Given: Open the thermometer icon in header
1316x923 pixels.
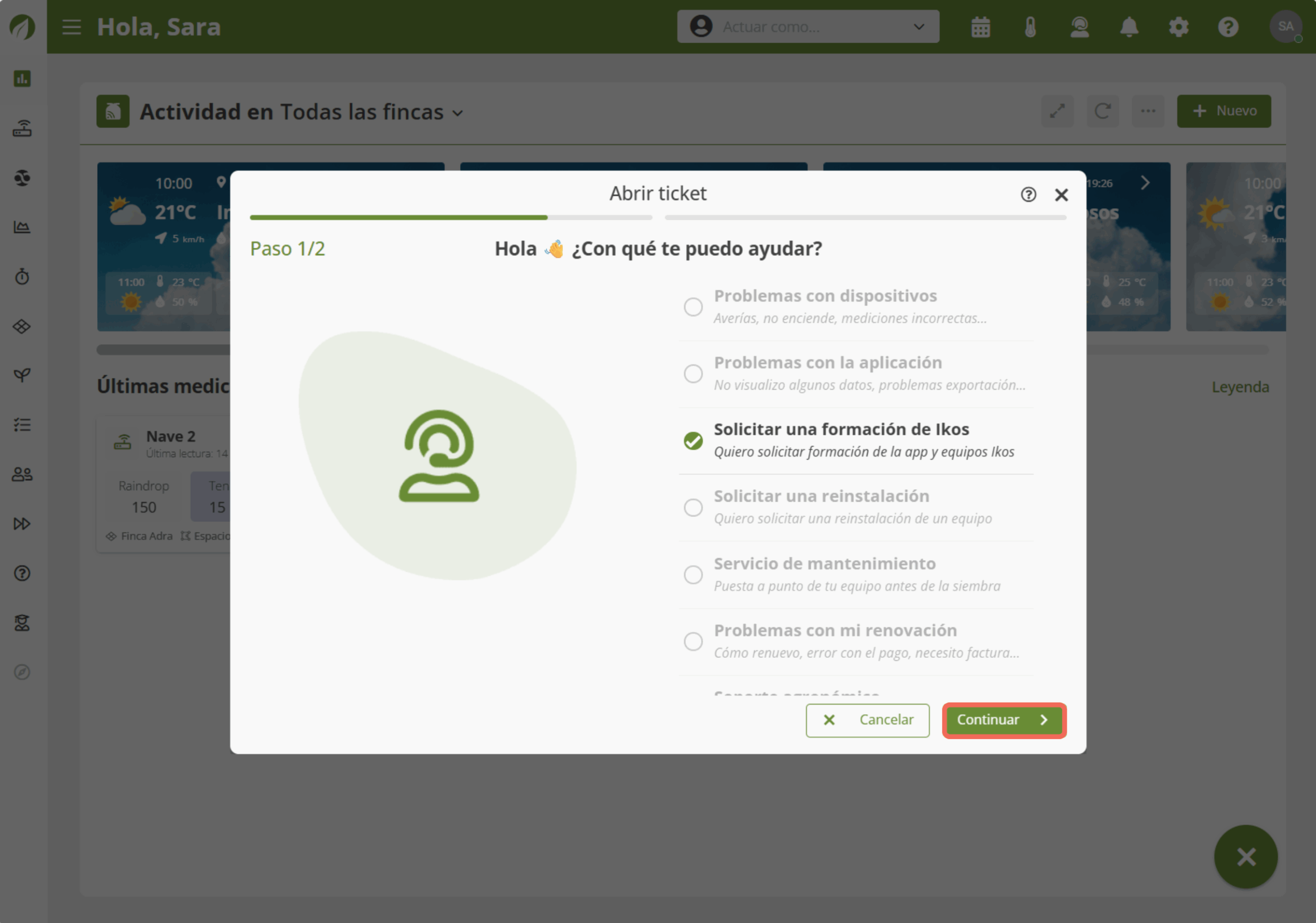Looking at the screenshot, I should pos(1030,27).
